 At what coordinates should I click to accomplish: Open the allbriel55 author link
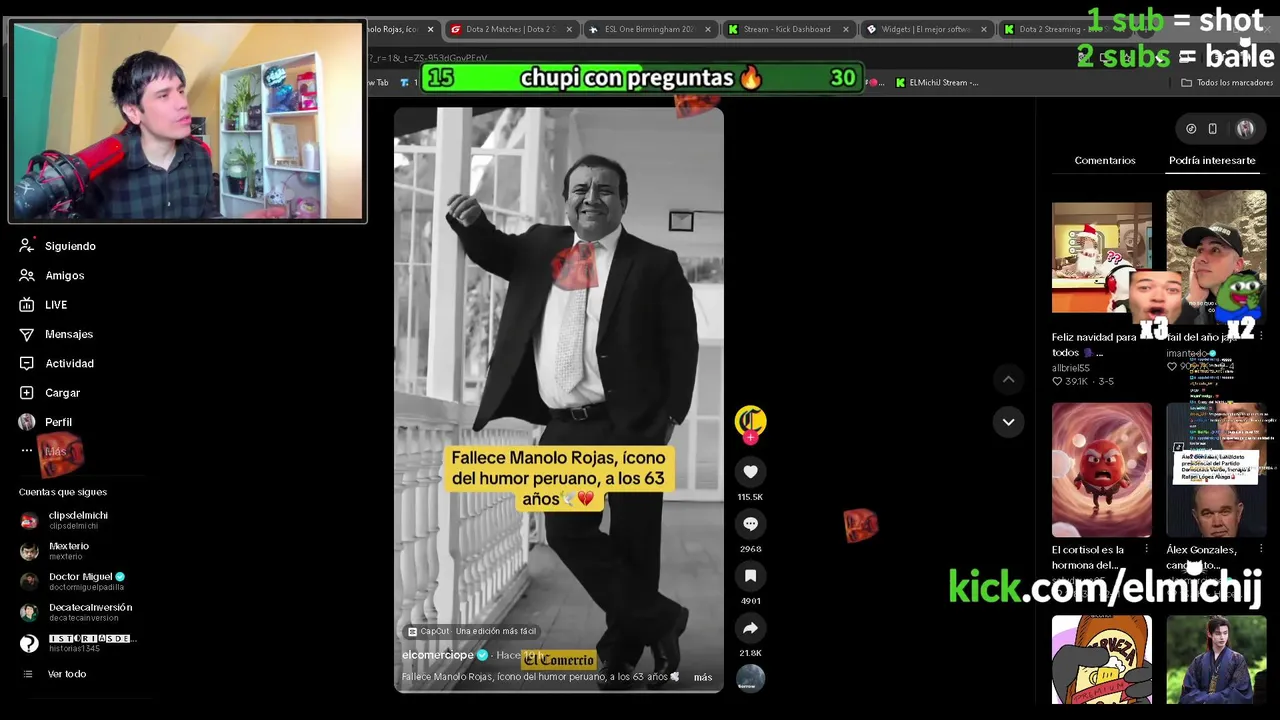pos(1071,368)
